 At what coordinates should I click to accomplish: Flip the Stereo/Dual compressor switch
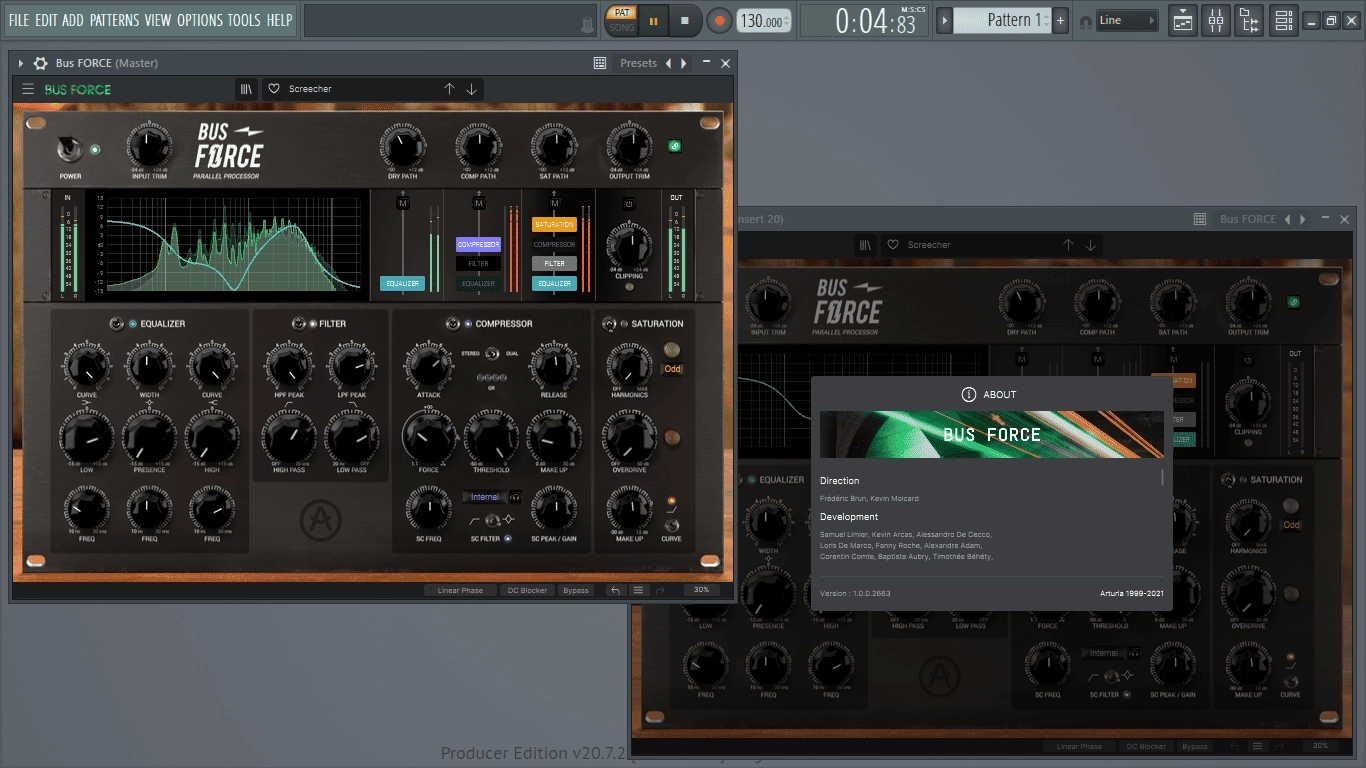pyautogui.click(x=491, y=354)
